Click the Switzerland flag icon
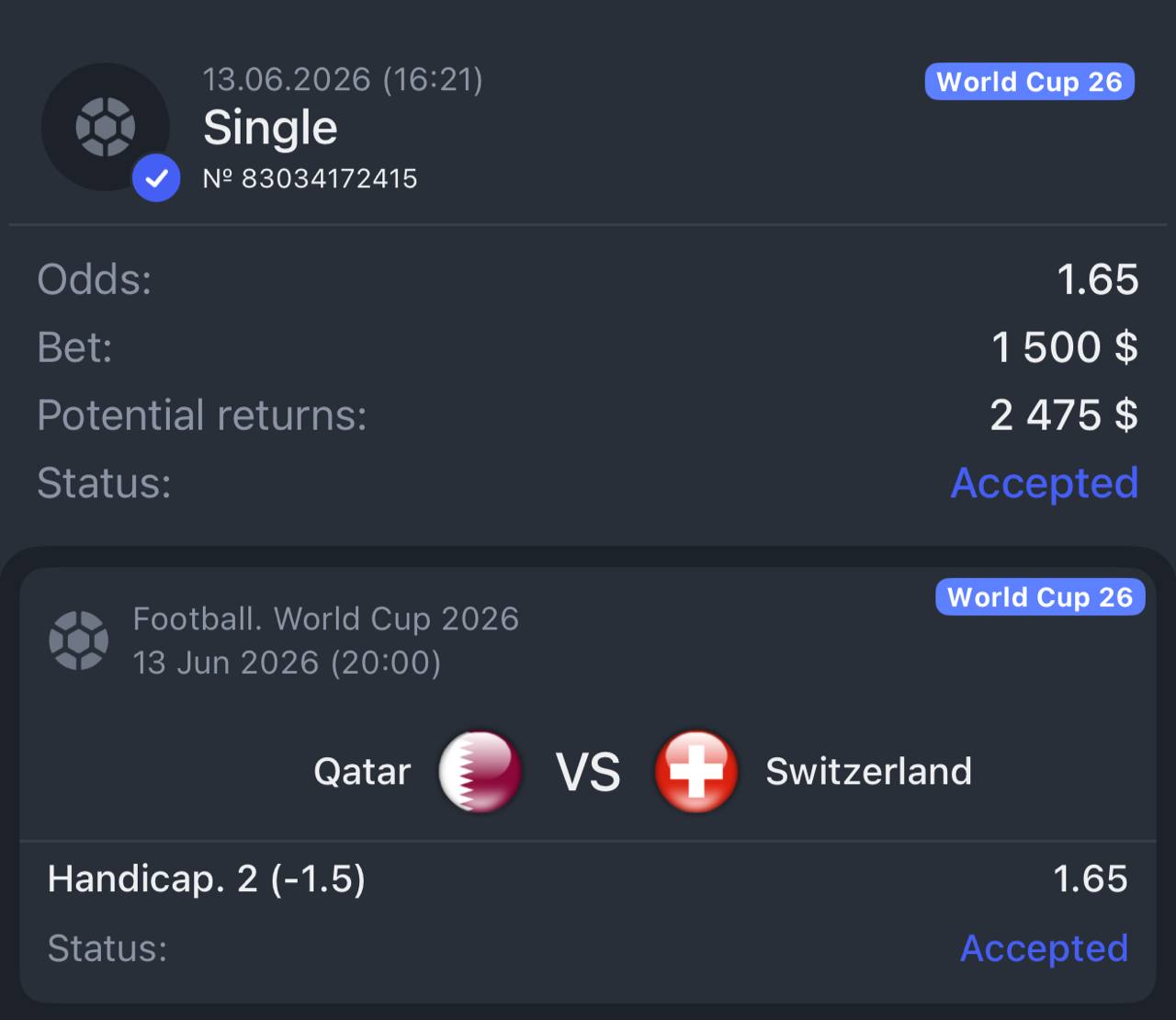Screen dimensions: 1176x1020 pos(696,771)
